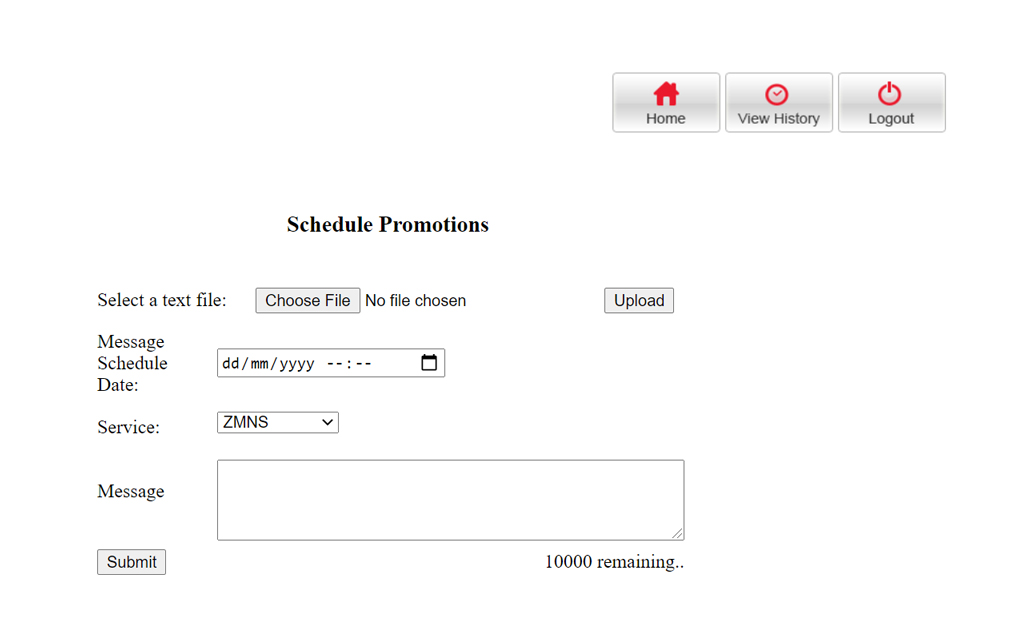Select the hour segment of the schedule time
The height and width of the screenshot is (640, 1024).
point(334,364)
